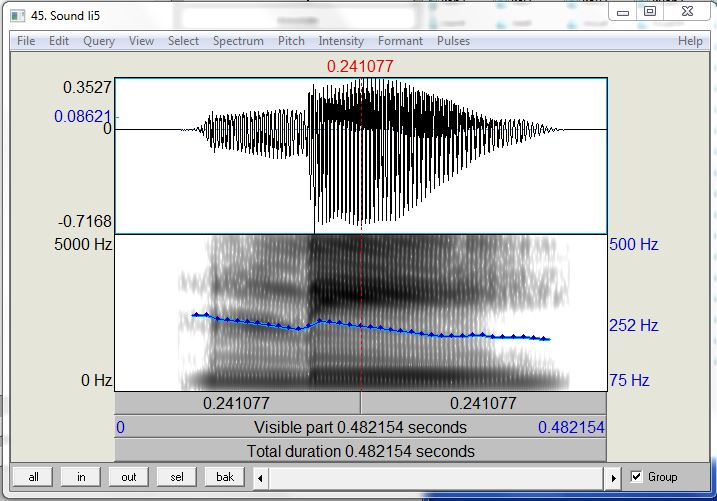The image size is (717, 501).
Task: Toggle the Group checkbox
Action: coord(636,477)
